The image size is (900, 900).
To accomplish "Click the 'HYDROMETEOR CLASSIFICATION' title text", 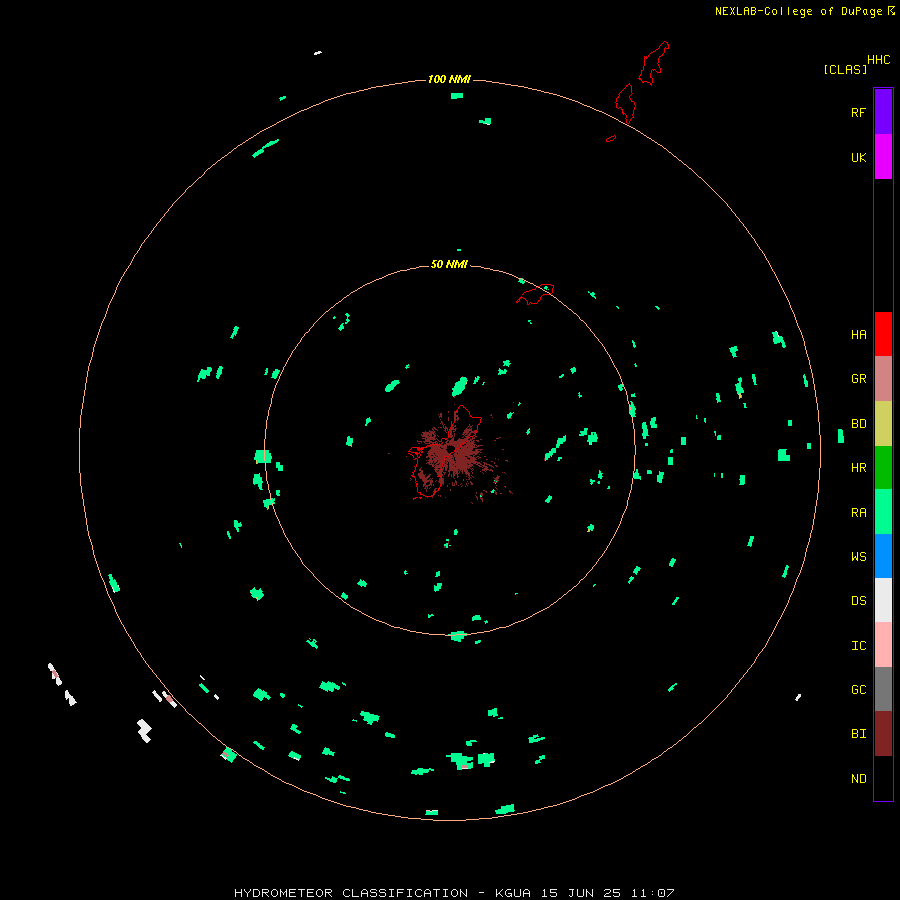I will click(351, 893).
